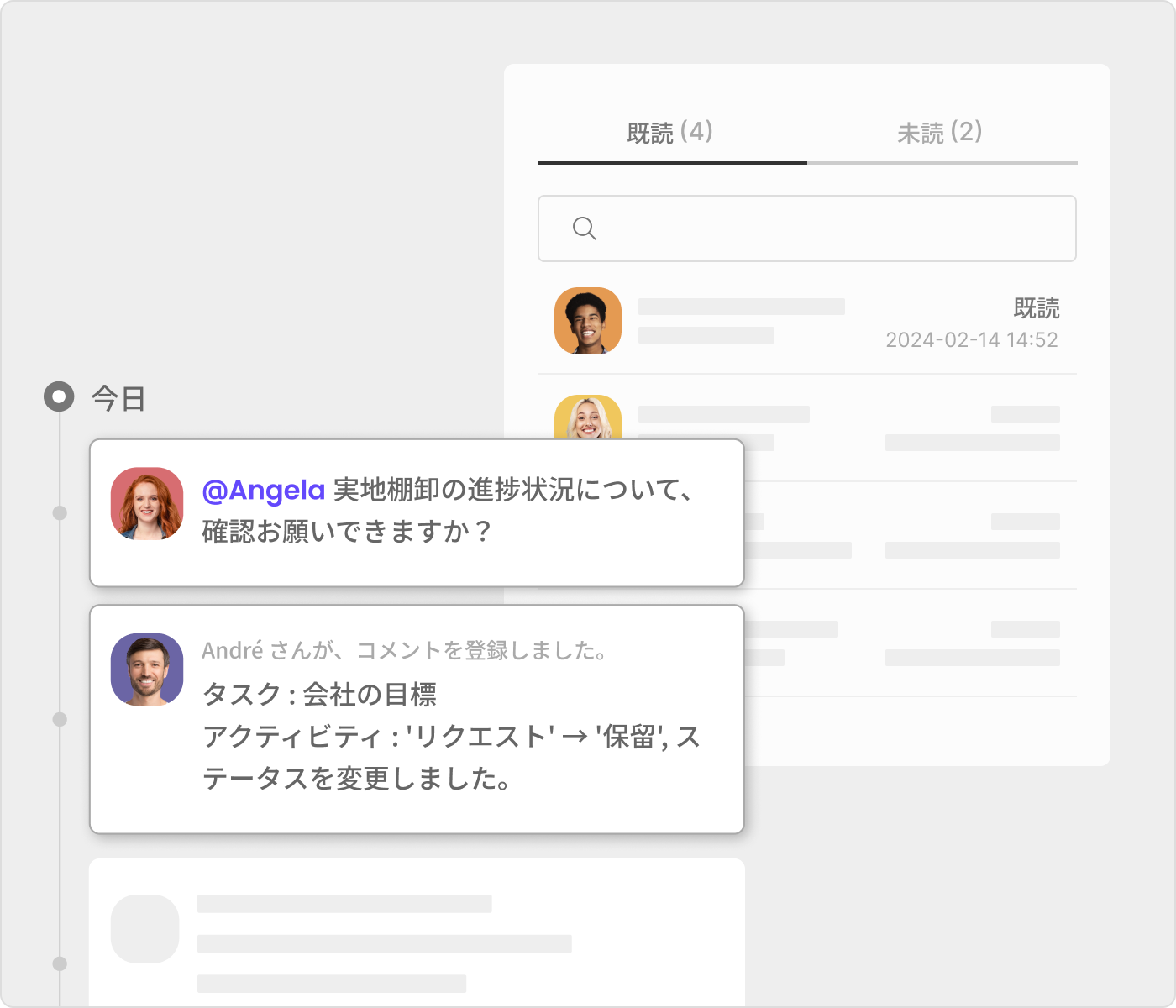
Task: Switch to the 既読 (4) tab
Action: (670, 133)
